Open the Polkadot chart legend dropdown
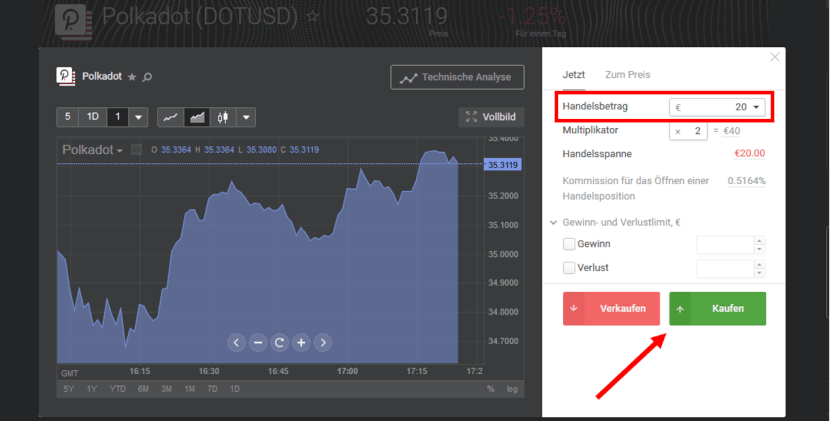Viewport: 830px width, 421px height. pyautogui.click(x=93, y=150)
